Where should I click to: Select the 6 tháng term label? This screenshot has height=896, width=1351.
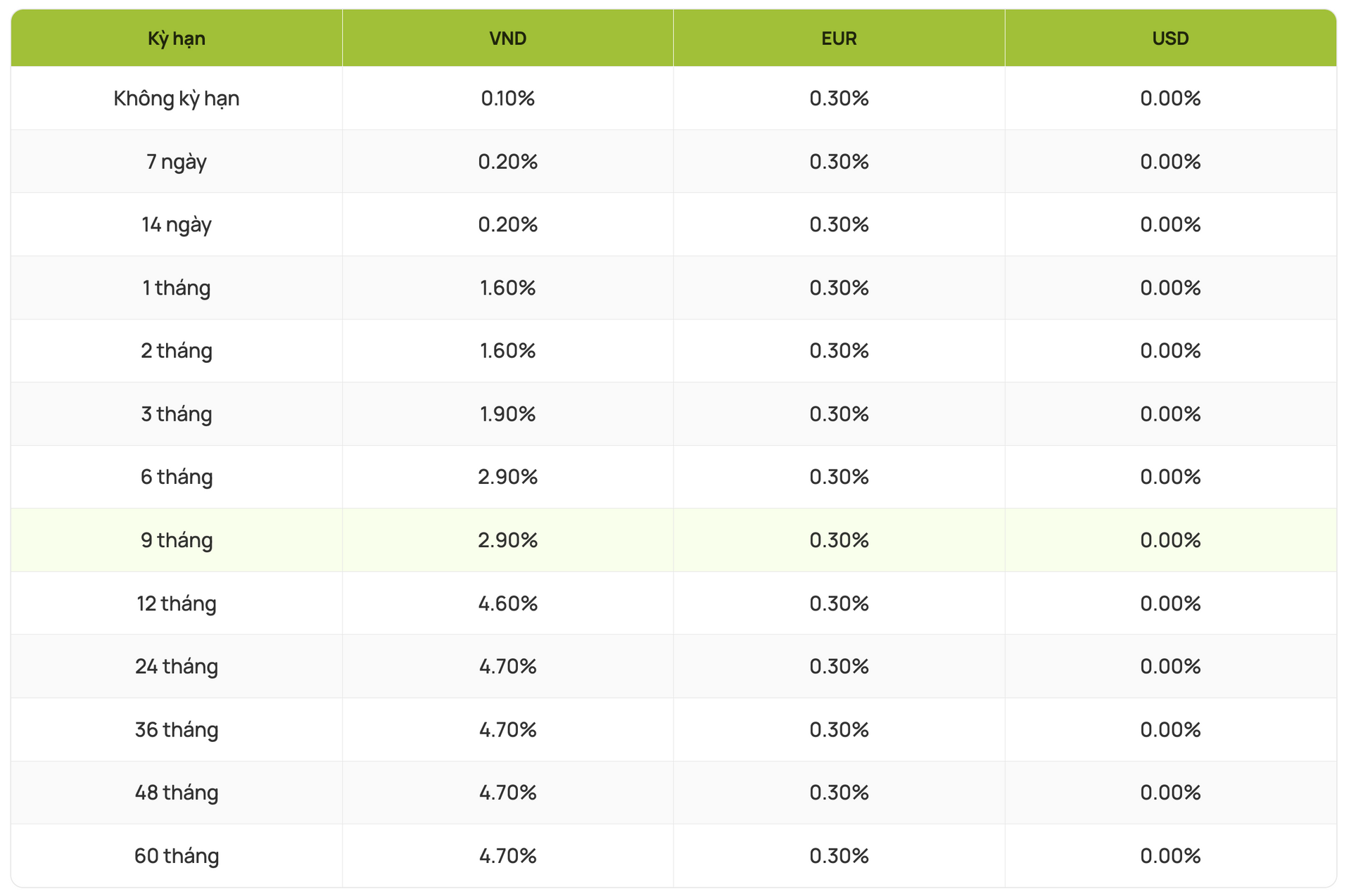pyautogui.click(x=177, y=477)
